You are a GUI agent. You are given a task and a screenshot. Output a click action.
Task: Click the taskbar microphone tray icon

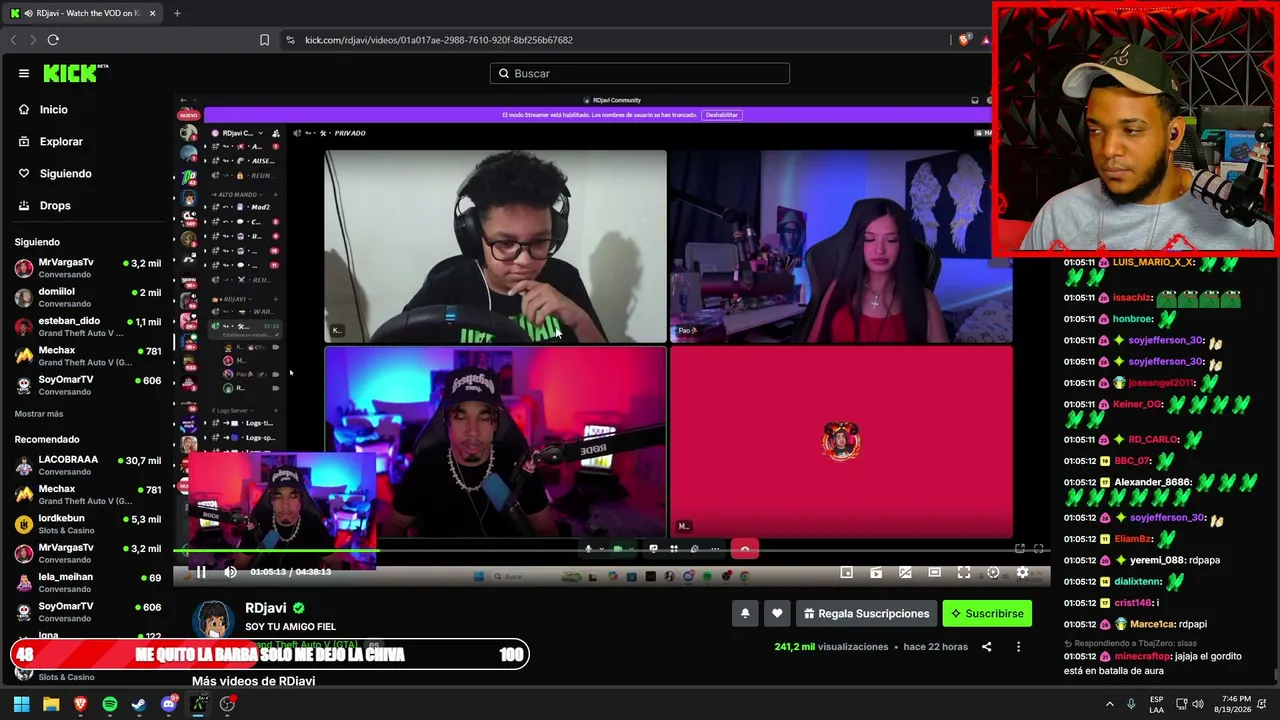pos(1131,704)
